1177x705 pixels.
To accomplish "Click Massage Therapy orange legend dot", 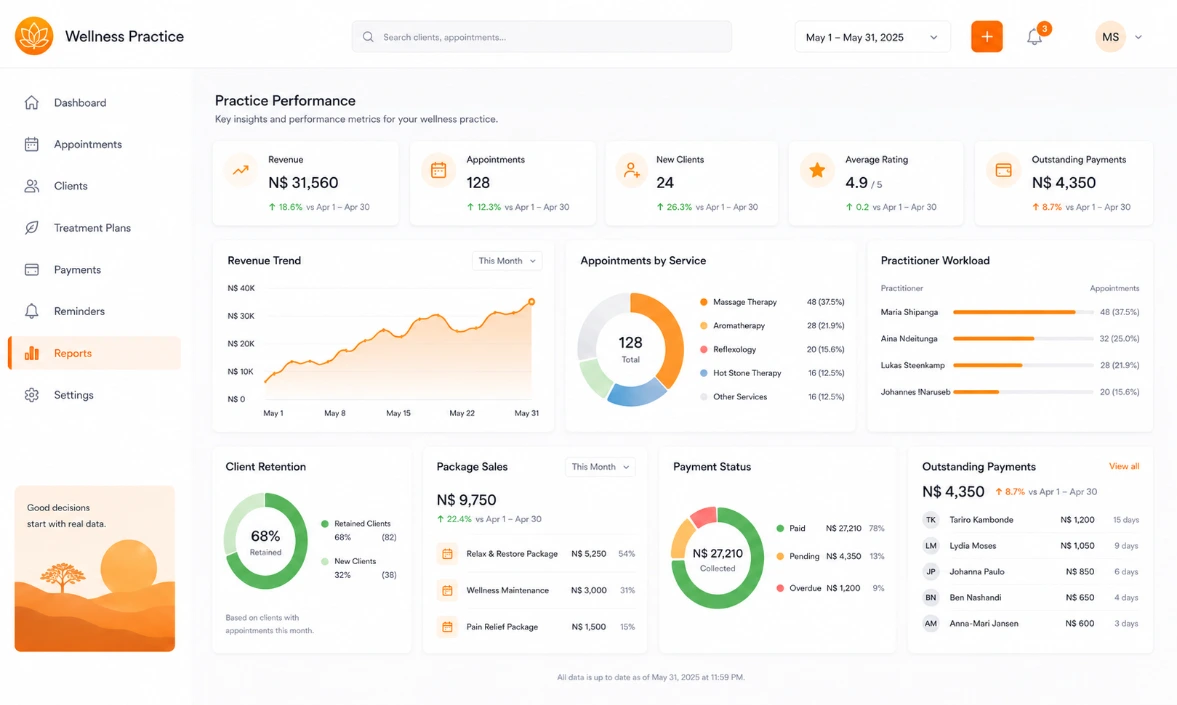I will (x=703, y=302).
